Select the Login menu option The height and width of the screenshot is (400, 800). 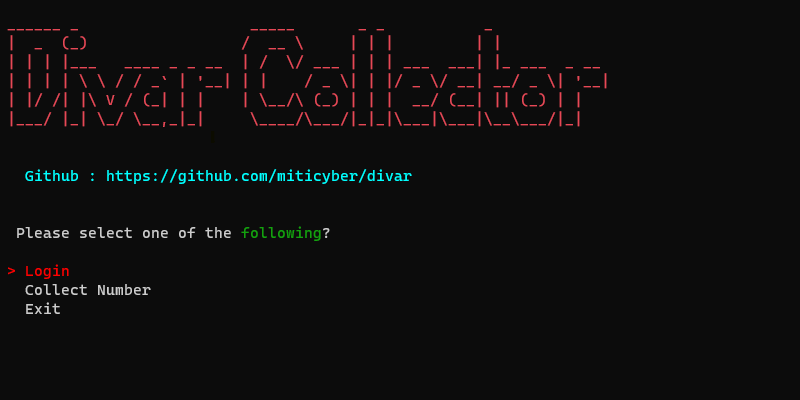click(47, 271)
